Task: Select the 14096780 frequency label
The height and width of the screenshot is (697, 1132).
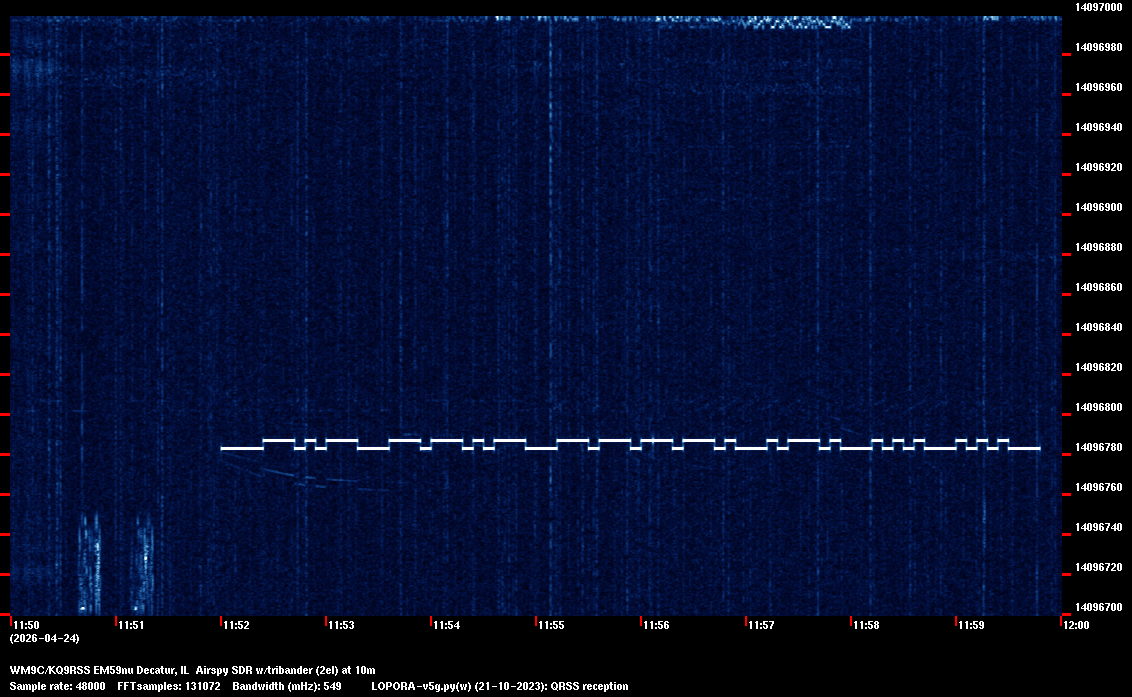Action: pyautogui.click(x=1098, y=447)
